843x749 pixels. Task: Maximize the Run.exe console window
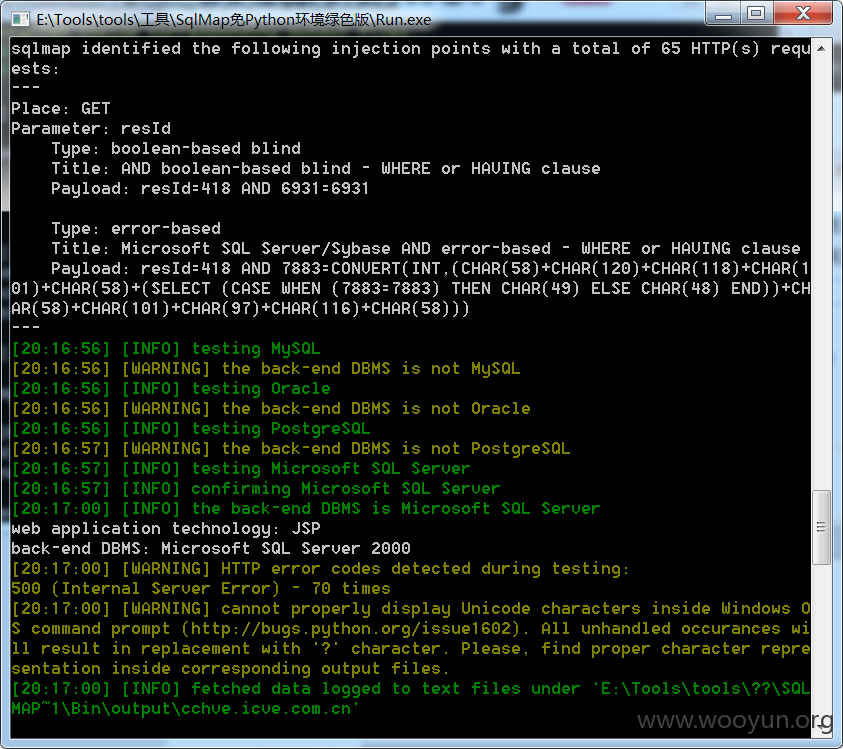click(x=757, y=13)
